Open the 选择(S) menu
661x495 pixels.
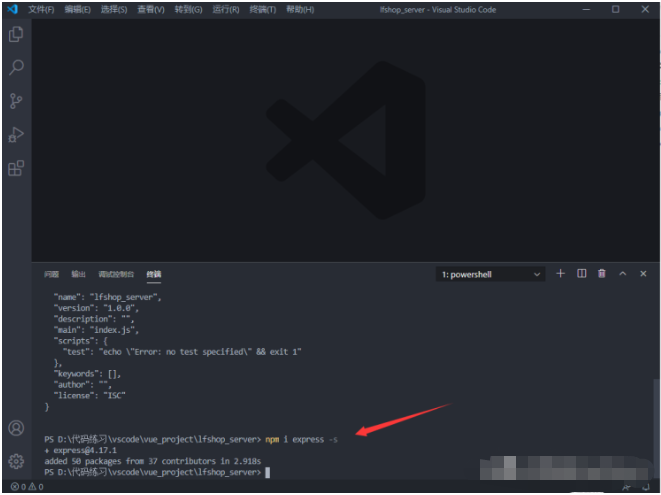(114, 9)
